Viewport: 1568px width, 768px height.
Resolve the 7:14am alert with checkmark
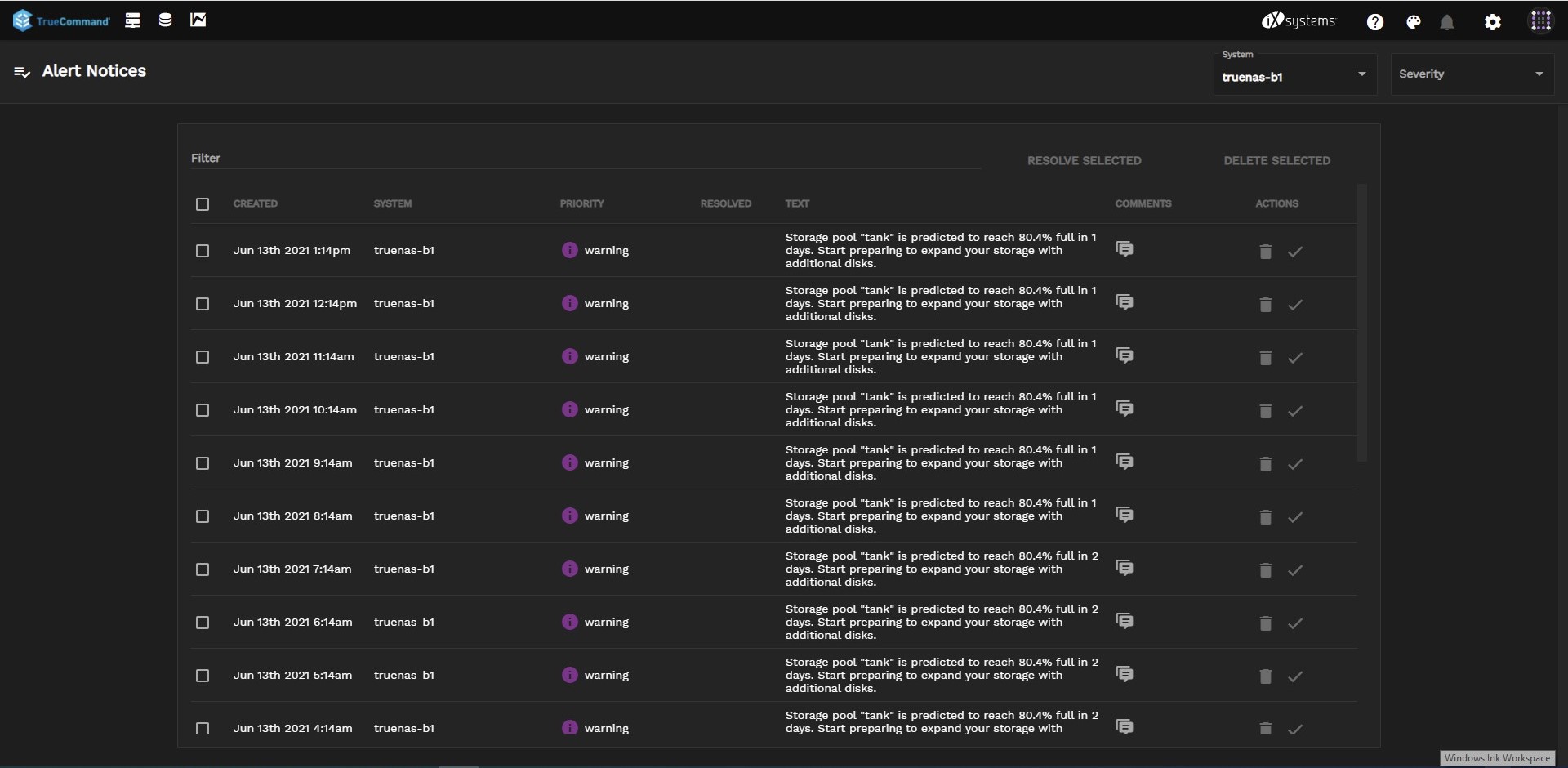point(1295,570)
